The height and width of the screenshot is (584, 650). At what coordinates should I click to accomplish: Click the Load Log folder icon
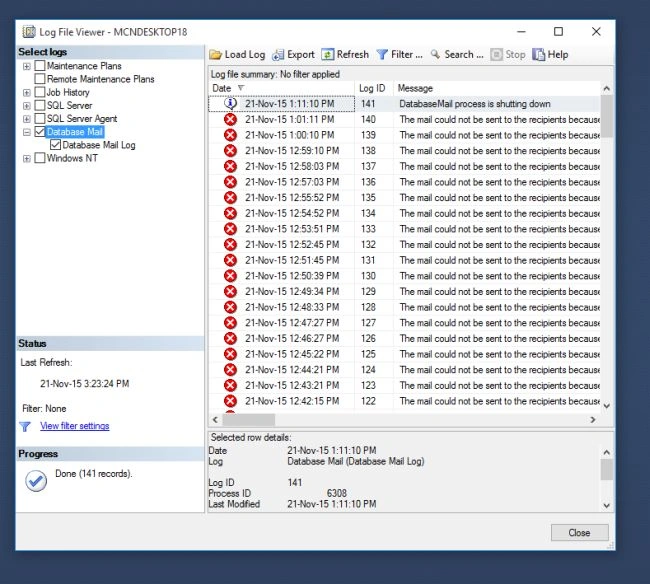pyautogui.click(x=216, y=55)
